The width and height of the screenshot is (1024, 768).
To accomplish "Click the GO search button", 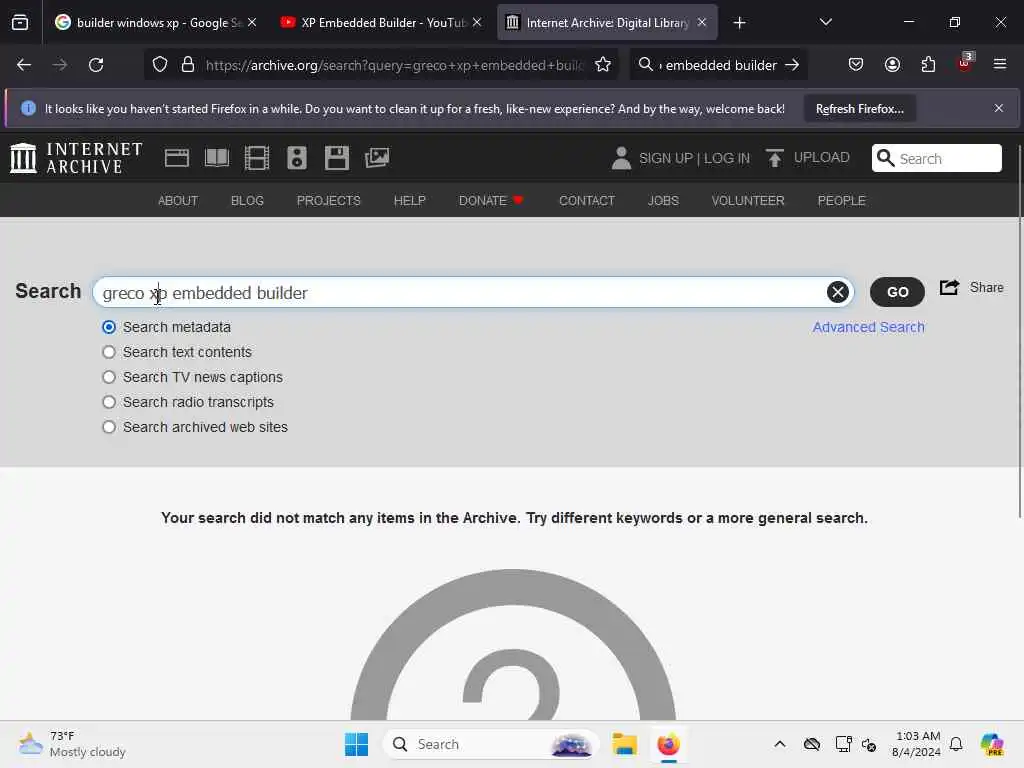I will (x=897, y=292).
